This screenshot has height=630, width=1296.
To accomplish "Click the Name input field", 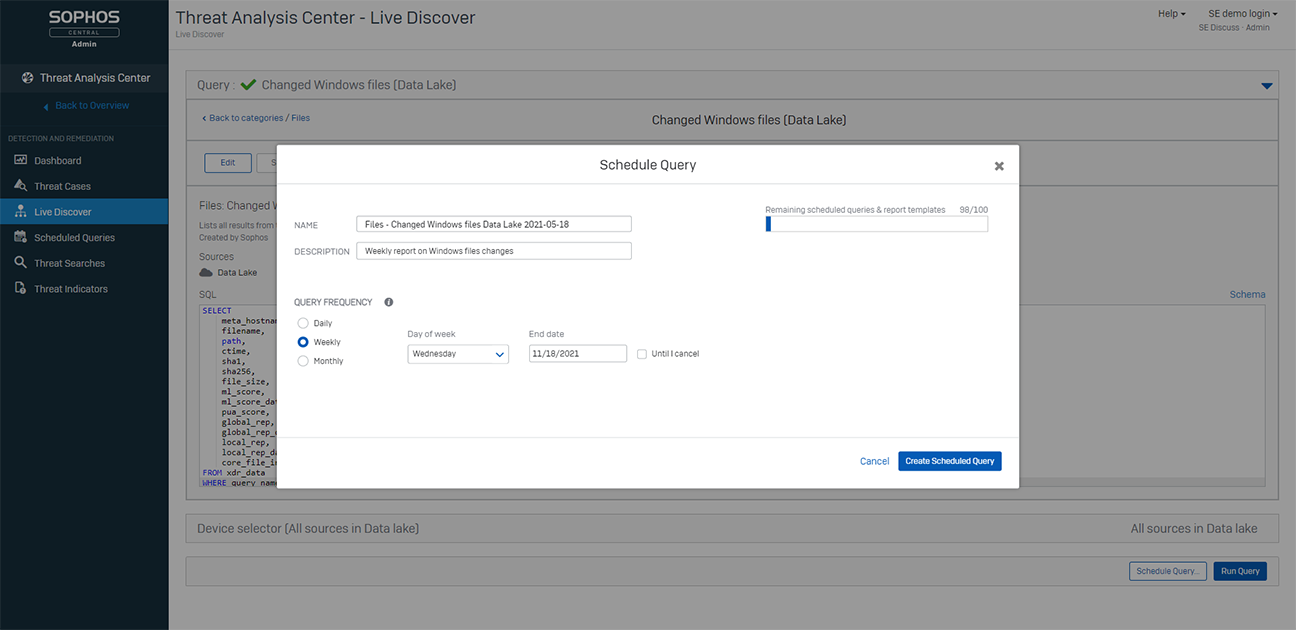I will click(494, 224).
